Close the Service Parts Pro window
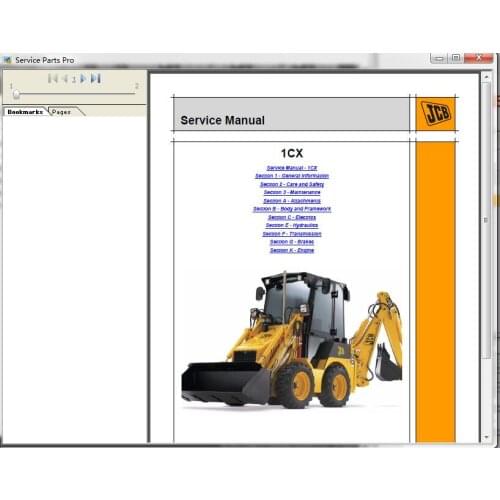 pyautogui.click(x=479, y=58)
